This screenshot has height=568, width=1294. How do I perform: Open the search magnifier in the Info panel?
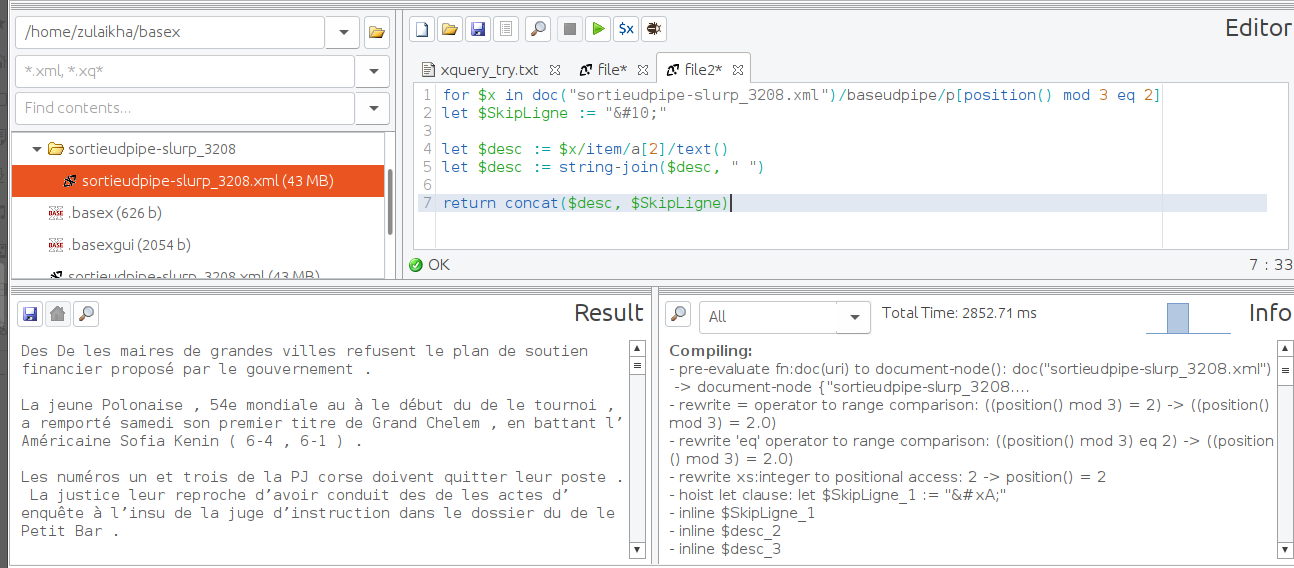point(679,314)
